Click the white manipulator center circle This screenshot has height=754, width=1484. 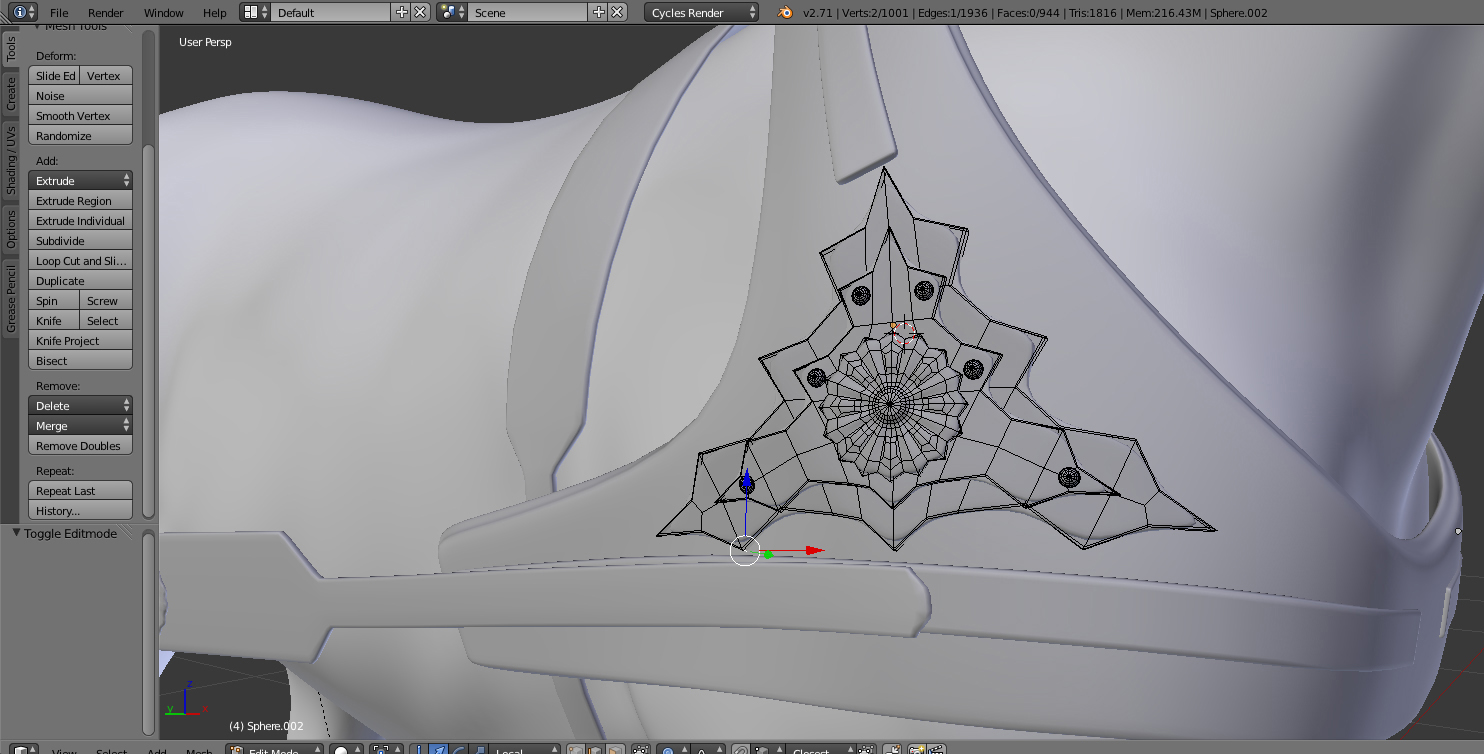coord(745,550)
